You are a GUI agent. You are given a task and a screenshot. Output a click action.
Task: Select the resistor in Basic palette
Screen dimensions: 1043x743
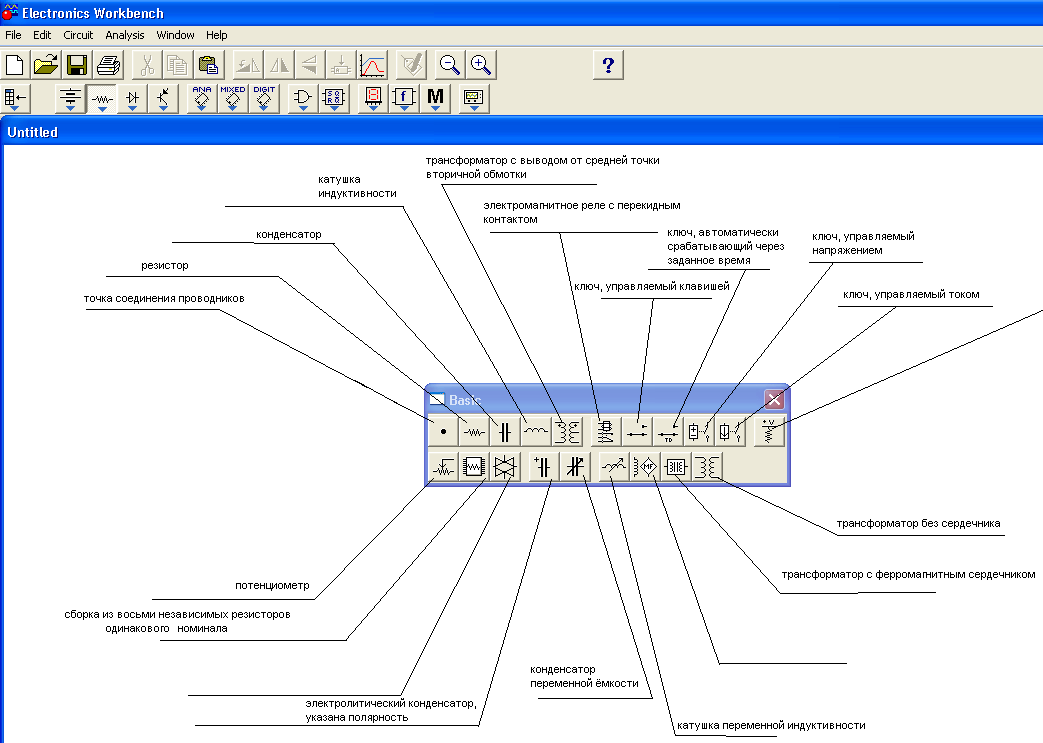[x=474, y=432]
